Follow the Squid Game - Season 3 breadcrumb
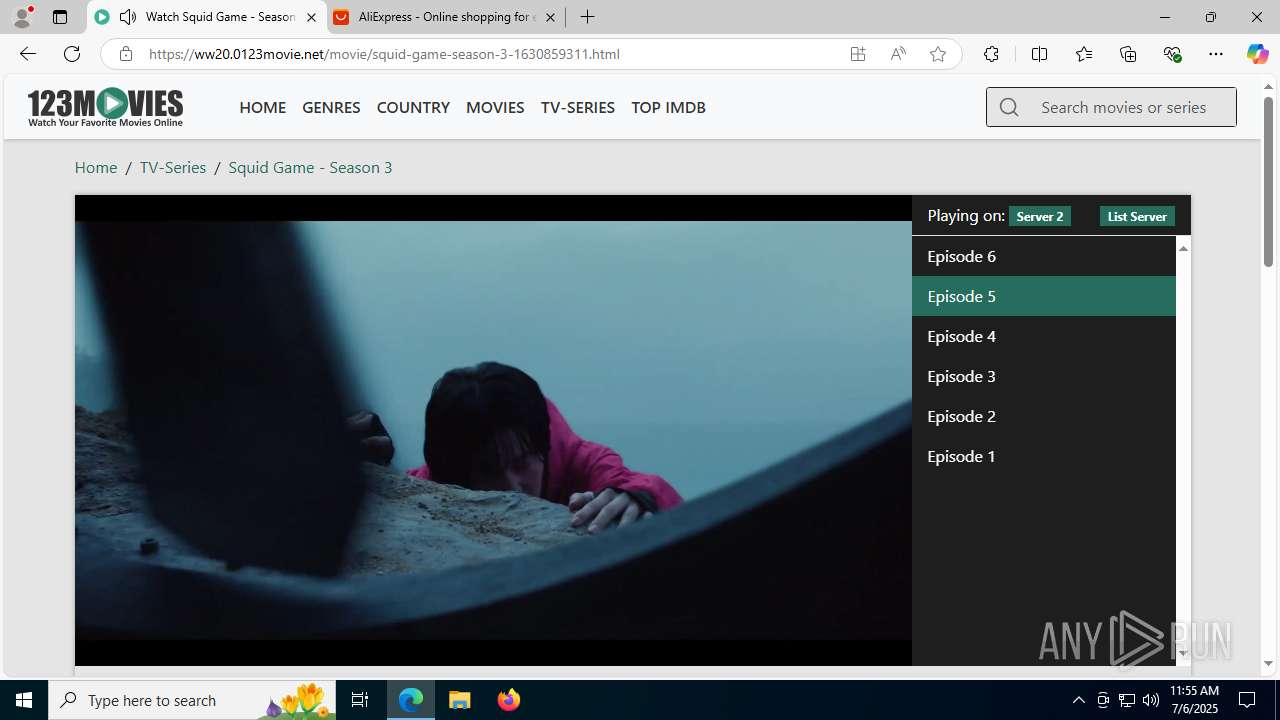Image resolution: width=1280 pixels, height=720 pixels. point(310,167)
